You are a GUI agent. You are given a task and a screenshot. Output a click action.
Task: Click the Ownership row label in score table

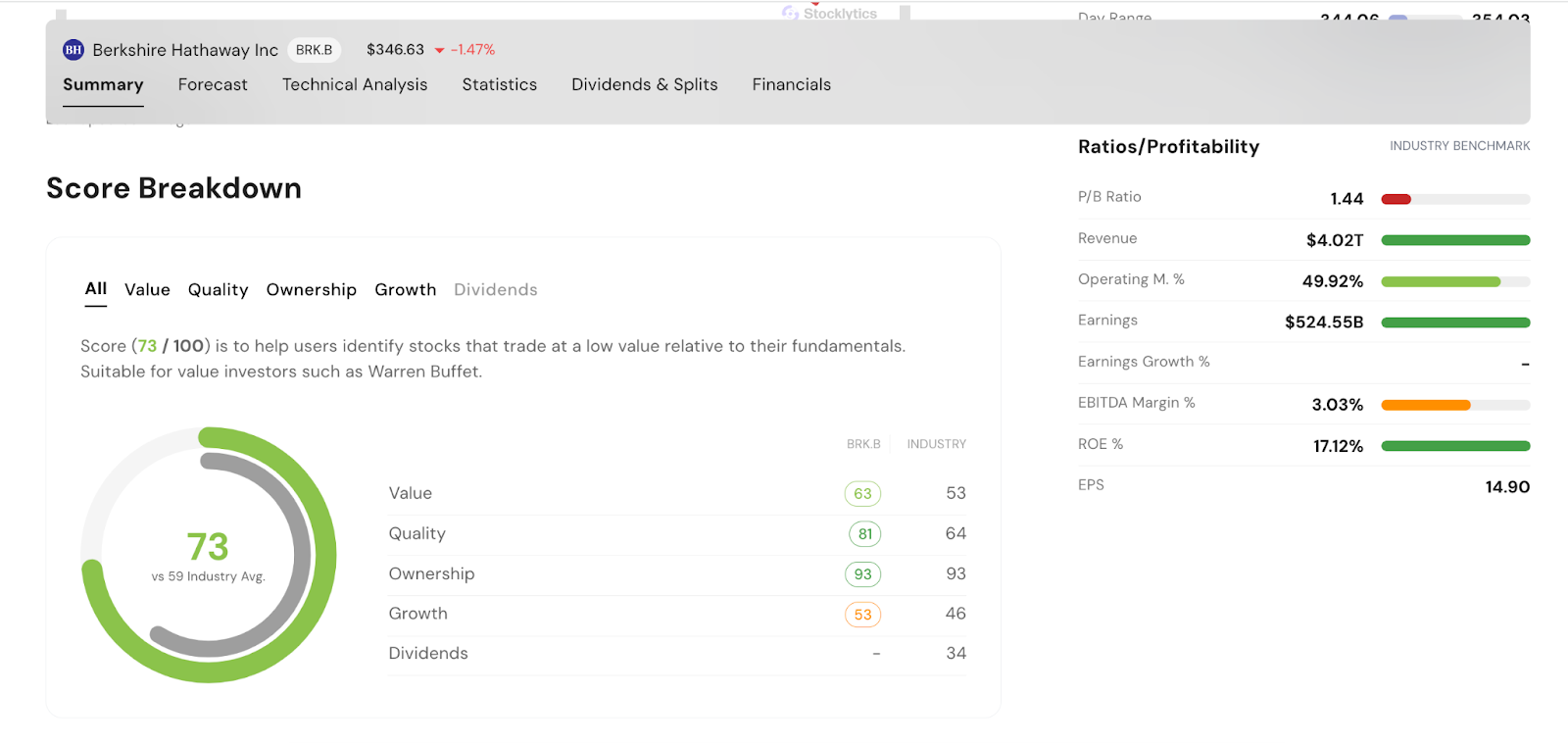(x=431, y=574)
